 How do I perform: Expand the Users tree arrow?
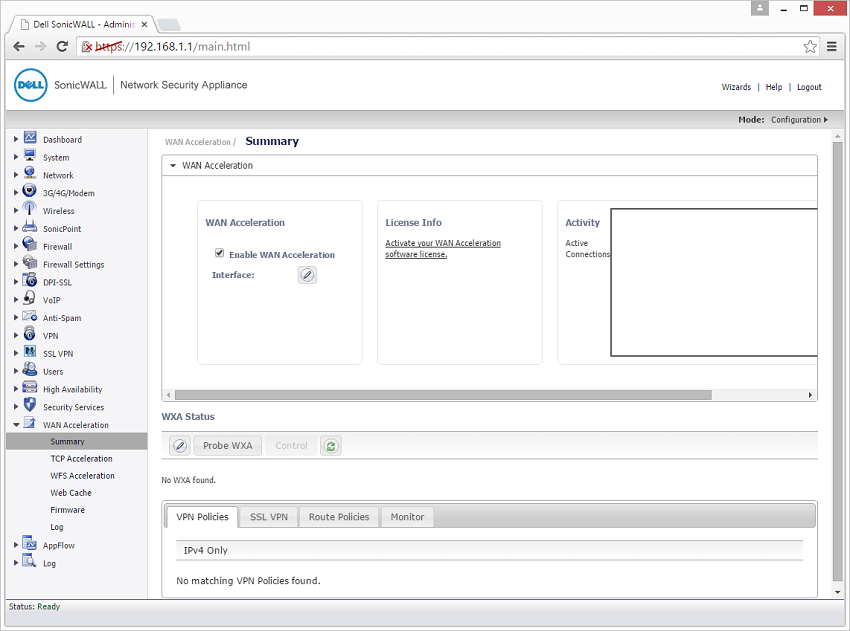click(16, 371)
